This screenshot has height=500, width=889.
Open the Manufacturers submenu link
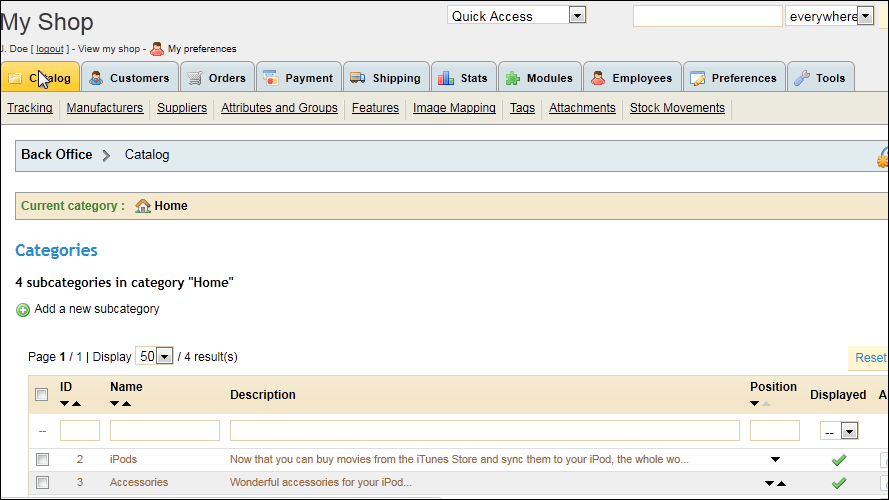tap(105, 108)
